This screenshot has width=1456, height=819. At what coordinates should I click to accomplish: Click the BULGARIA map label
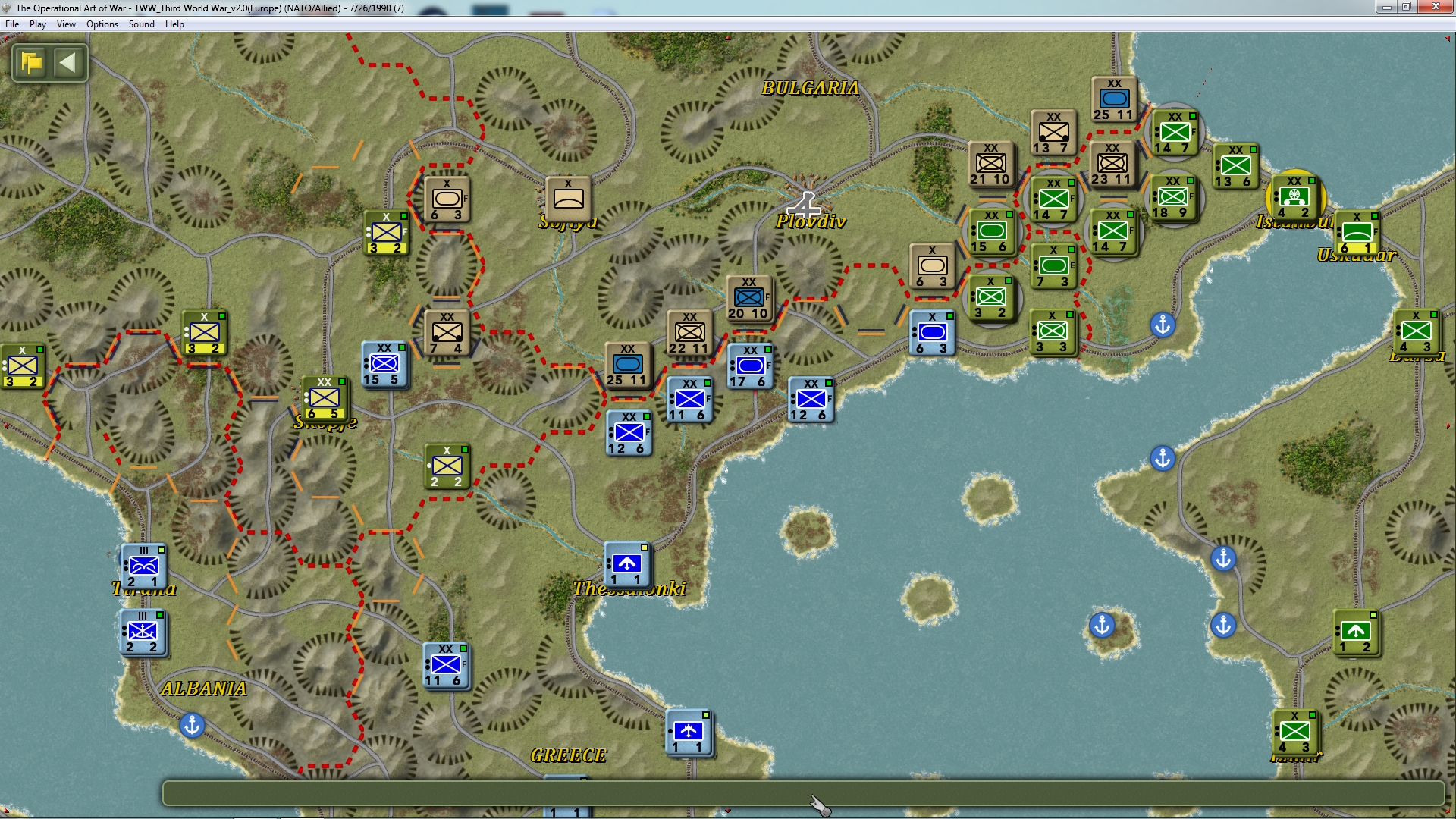[810, 88]
